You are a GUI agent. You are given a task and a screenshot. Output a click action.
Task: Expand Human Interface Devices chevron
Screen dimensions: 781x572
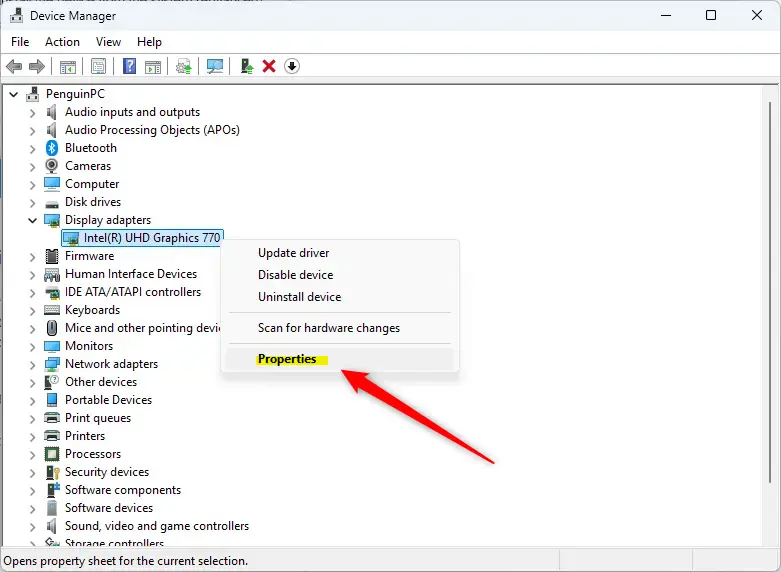[x=32, y=275]
